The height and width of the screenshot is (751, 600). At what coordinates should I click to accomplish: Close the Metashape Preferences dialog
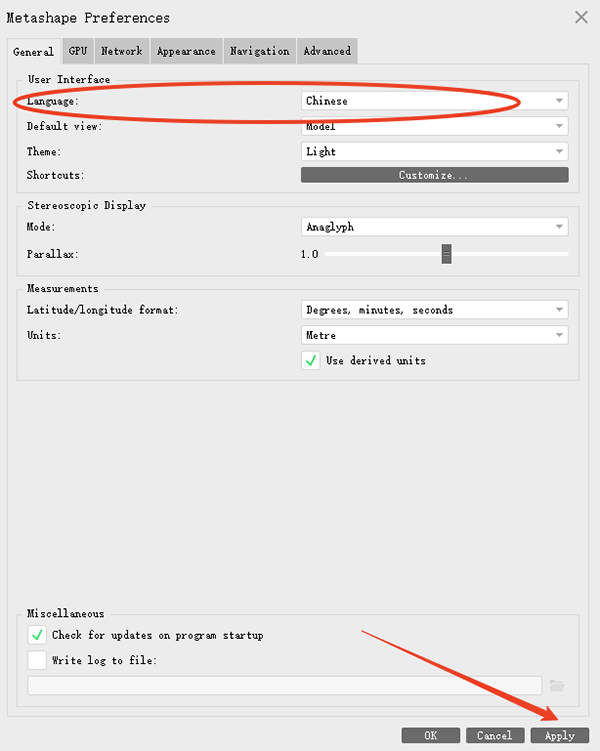point(581,16)
